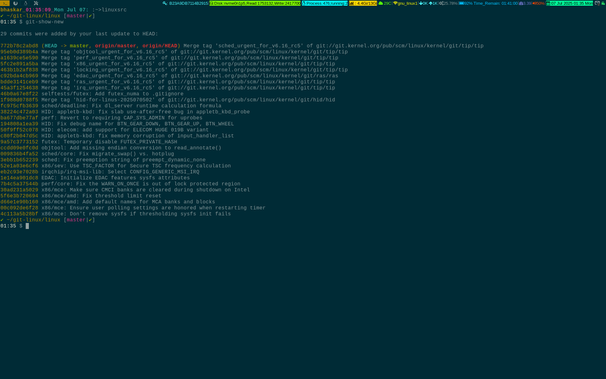Viewport: 606px width, 379px height.
Task: Click the CPU percentage indicator
Action: click(448, 3)
